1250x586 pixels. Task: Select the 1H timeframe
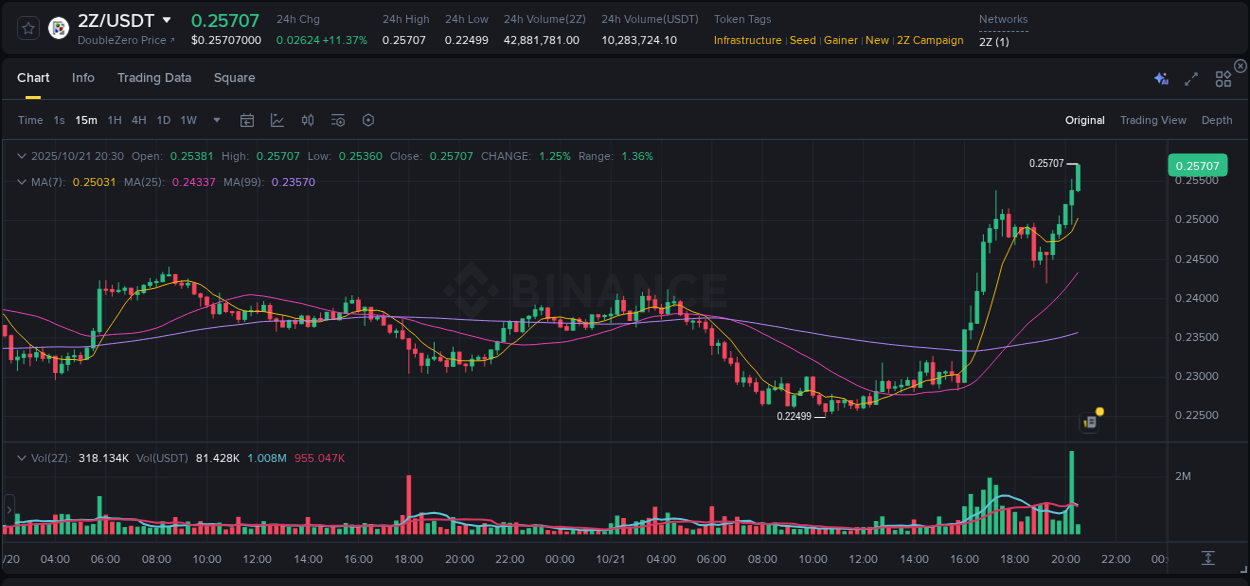pyautogui.click(x=115, y=120)
